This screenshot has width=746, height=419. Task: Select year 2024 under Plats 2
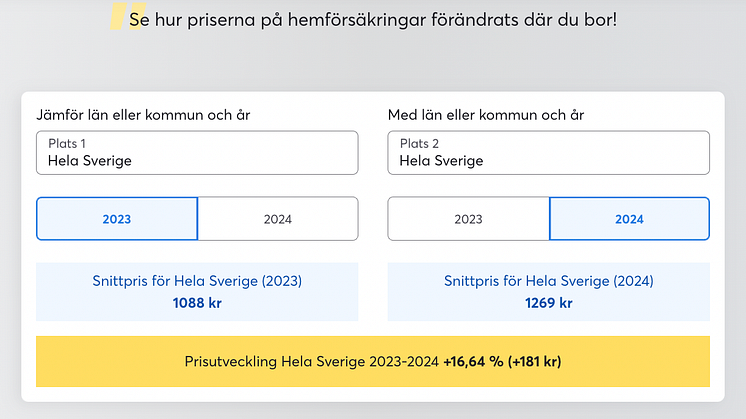[x=629, y=219]
